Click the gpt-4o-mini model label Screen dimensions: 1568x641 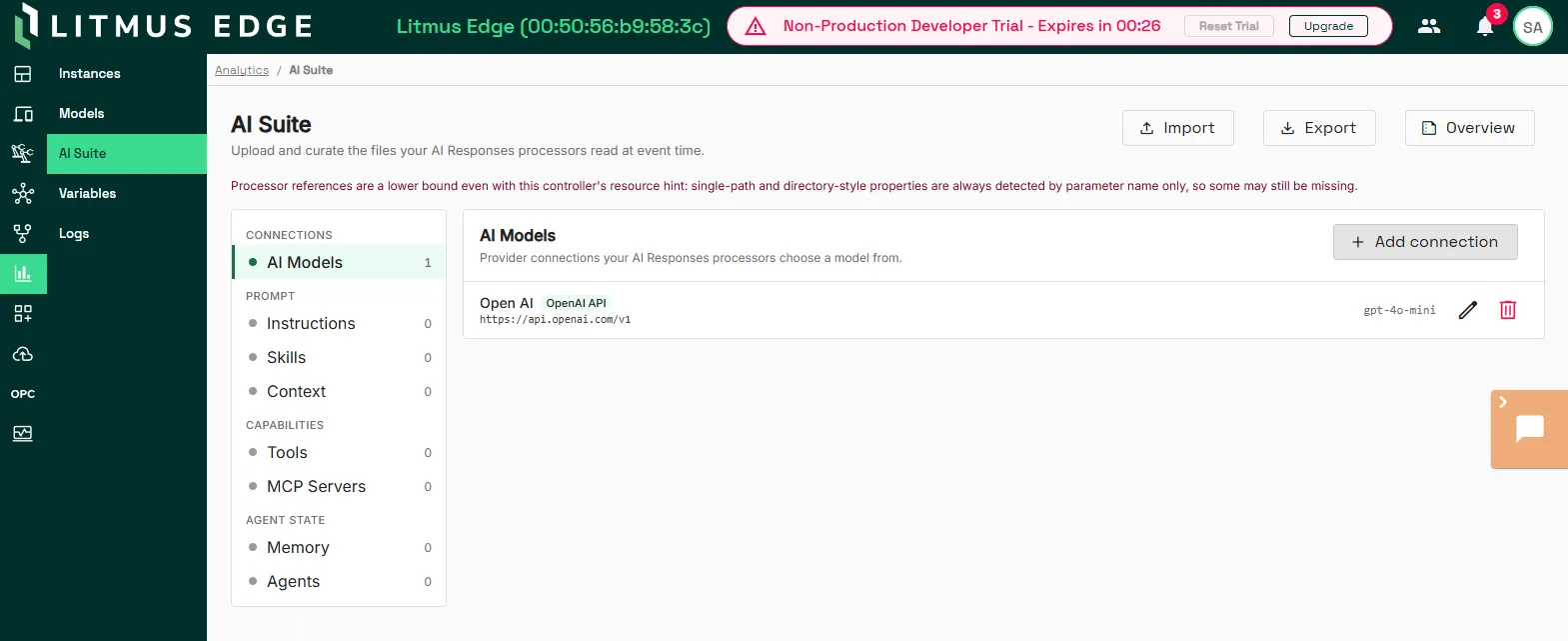1399,310
